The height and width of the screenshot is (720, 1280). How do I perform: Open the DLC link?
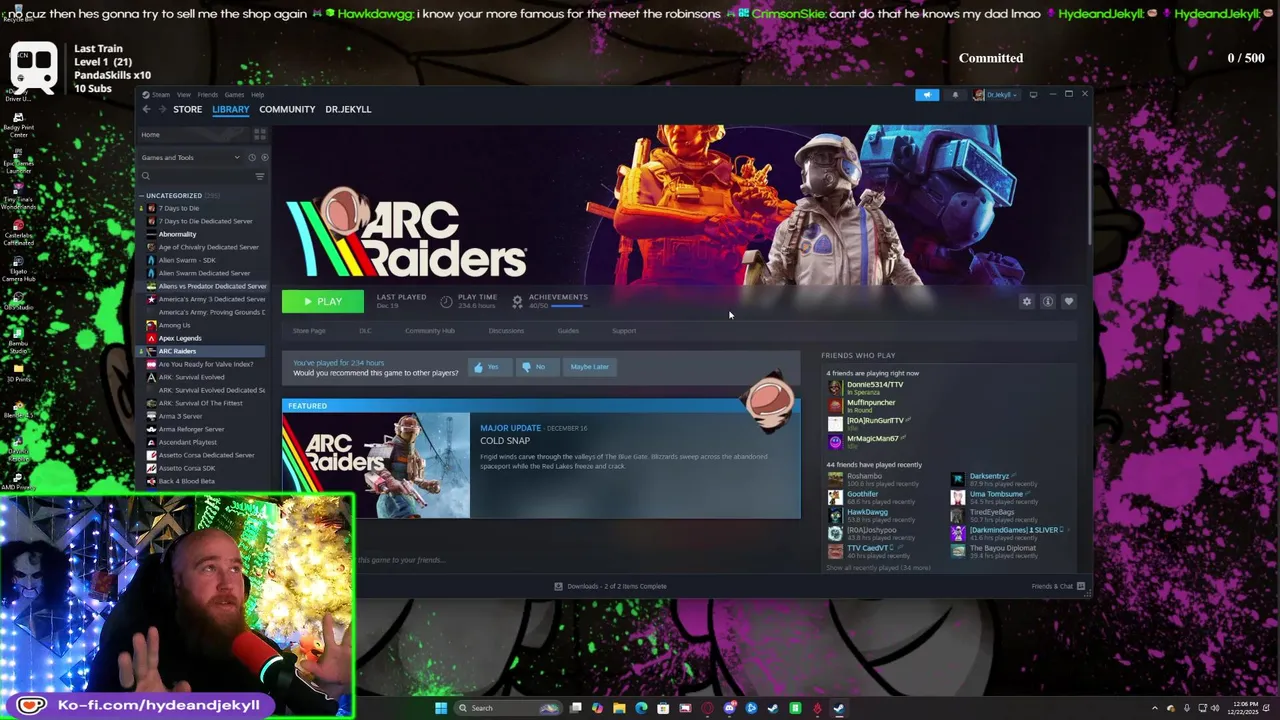click(365, 331)
